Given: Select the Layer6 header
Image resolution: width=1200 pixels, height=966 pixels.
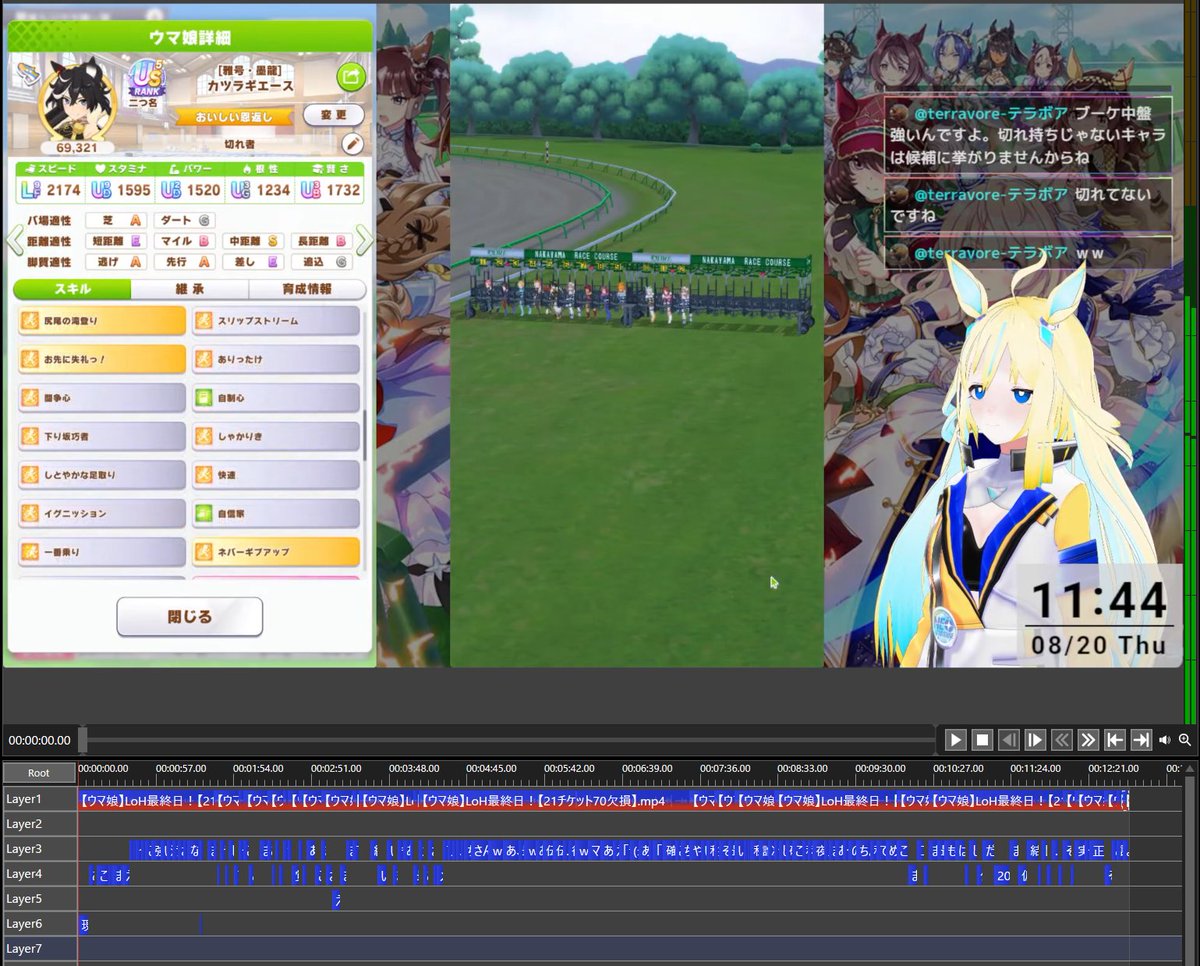Looking at the screenshot, I should (x=39, y=924).
